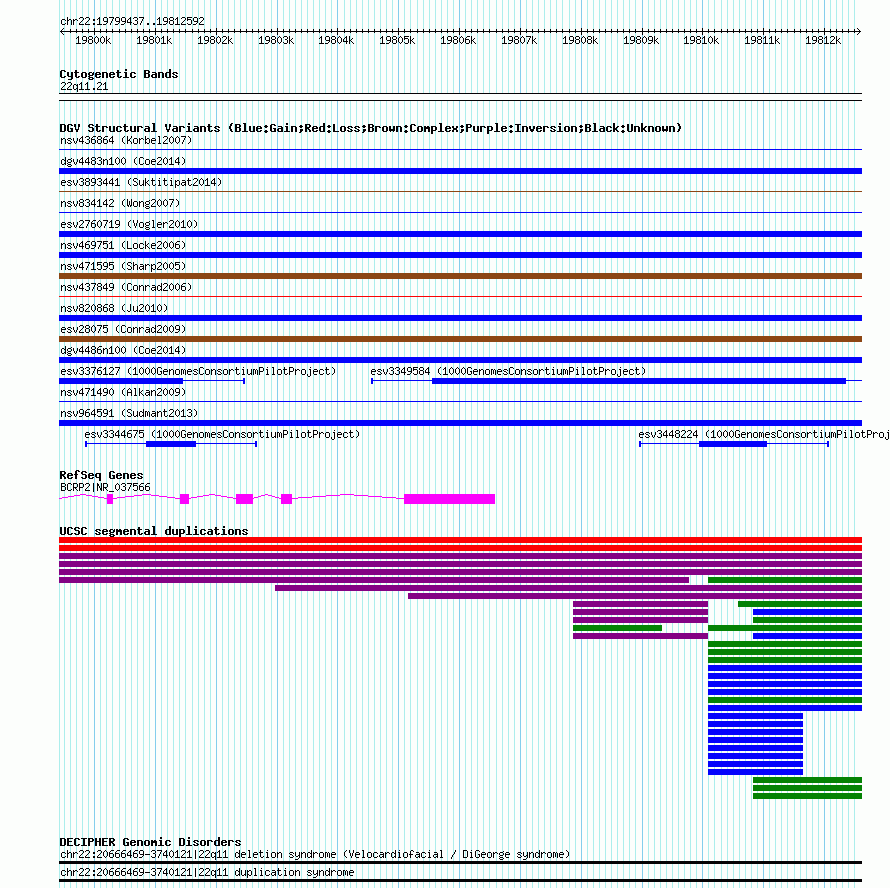Image resolution: width=890 pixels, height=888 pixels.
Task: Click the blue gain bar under esv3448224
Action: pyautogui.click(x=733, y=444)
